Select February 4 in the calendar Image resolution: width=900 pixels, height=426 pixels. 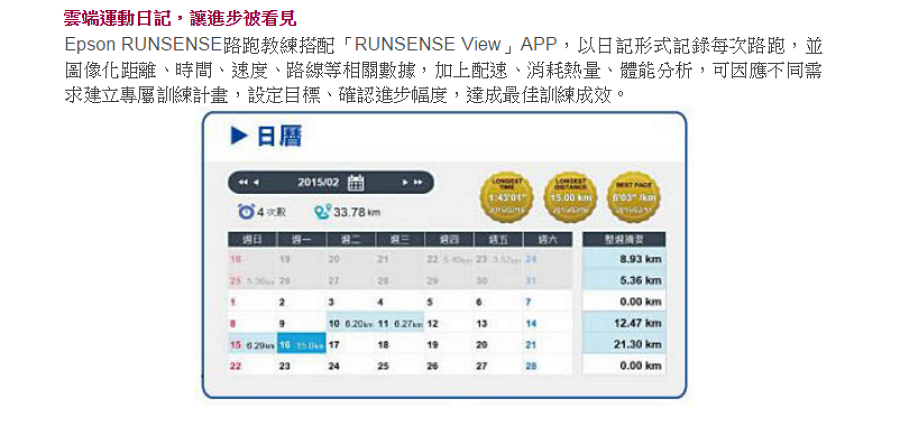[x=401, y=302]
